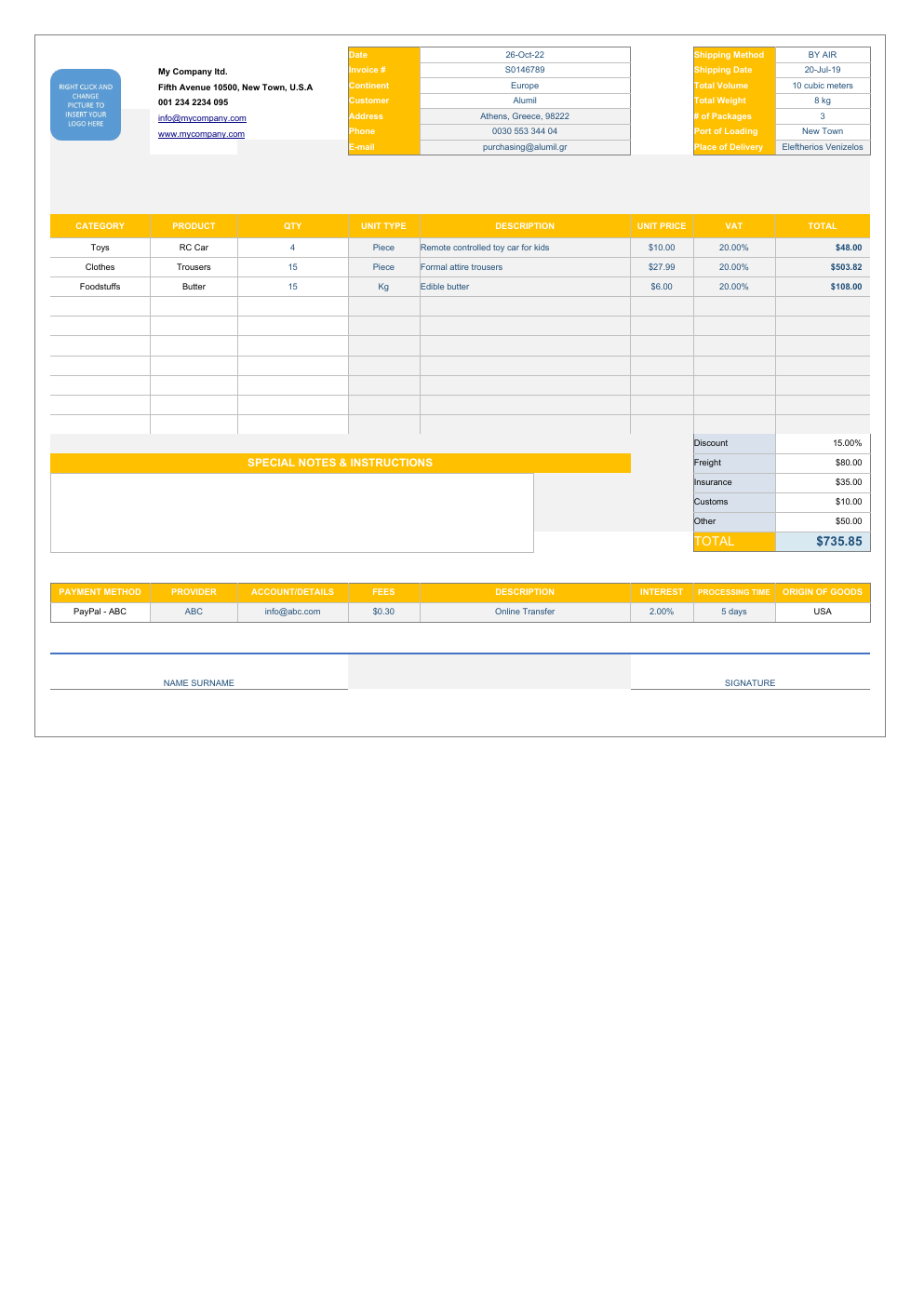Select phone cell 0030 553 344 04

(x=525, y=131)
